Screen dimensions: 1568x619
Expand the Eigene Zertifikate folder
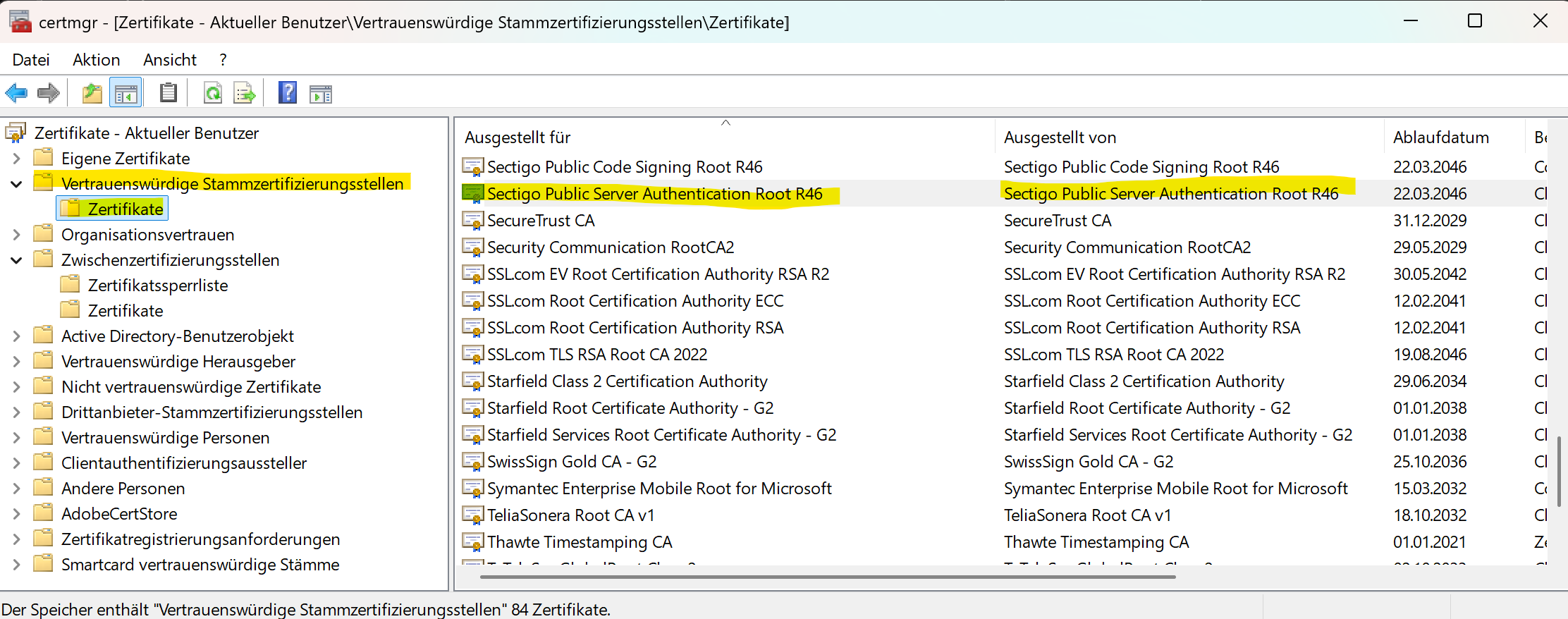pos(16,159)
